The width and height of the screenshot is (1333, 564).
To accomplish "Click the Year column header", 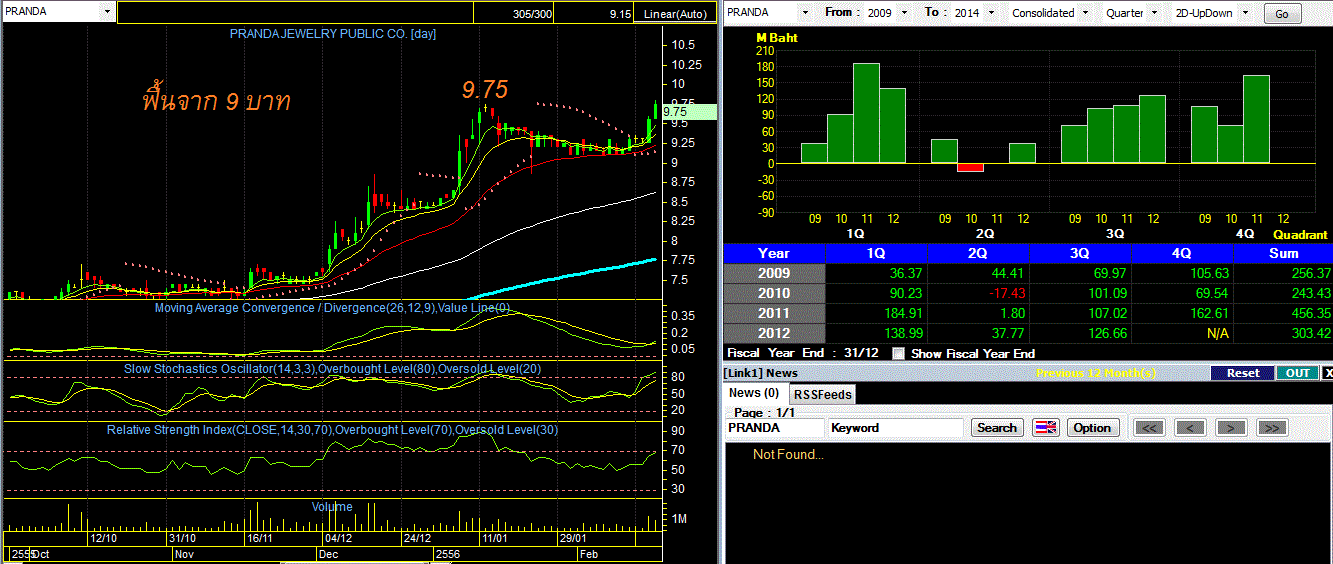I will (x=774, y=253).
